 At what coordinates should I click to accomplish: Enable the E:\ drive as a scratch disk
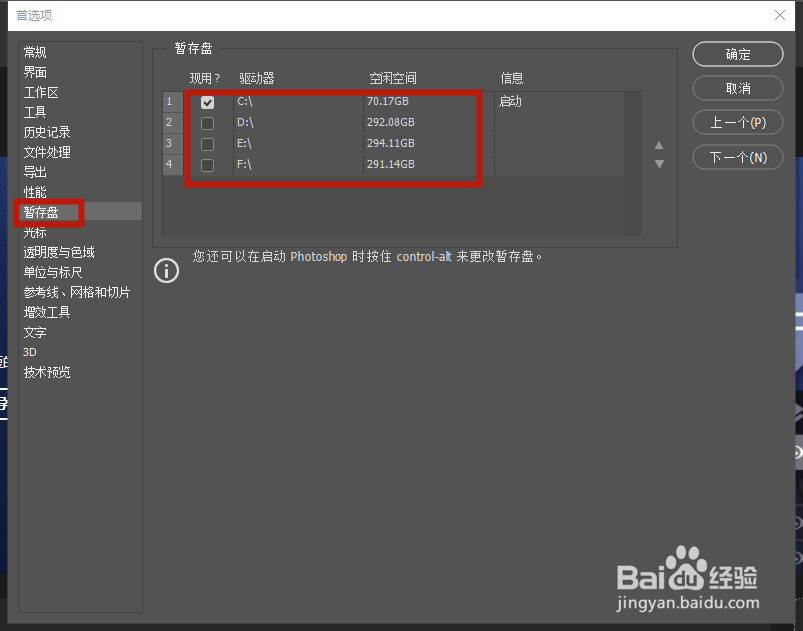point(207,143)
